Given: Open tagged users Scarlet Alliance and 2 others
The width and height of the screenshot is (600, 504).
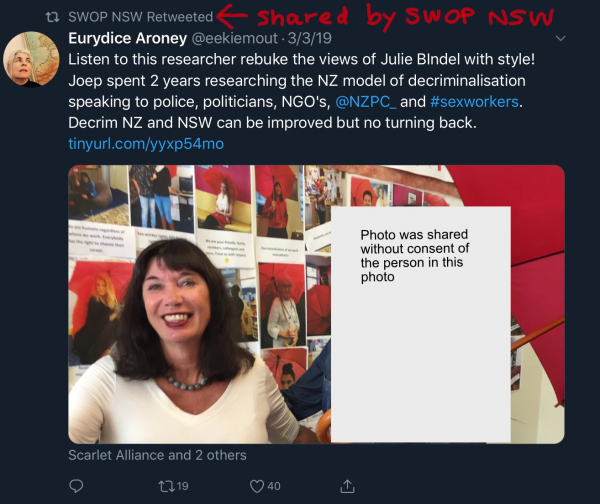Looking at the screenshot, I should coord(157,455).
